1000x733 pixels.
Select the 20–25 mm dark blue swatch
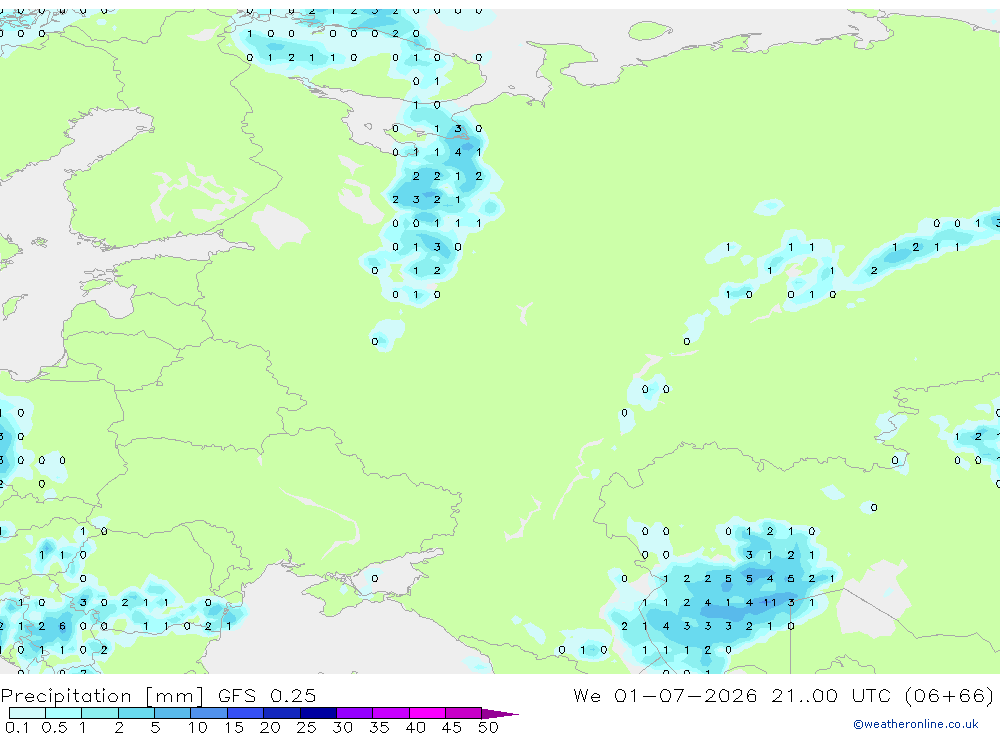point(282,713)
